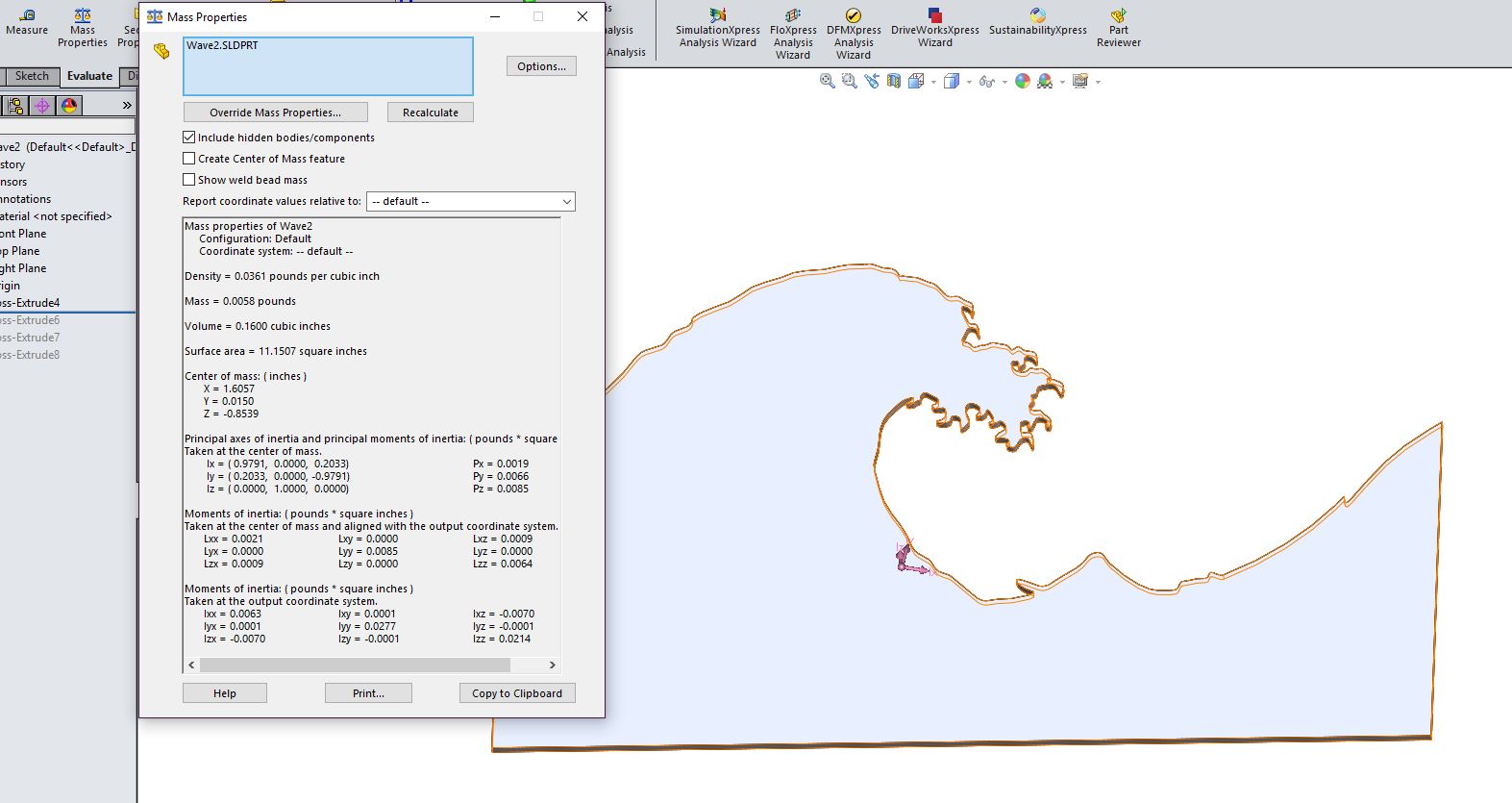
Task: Select the Material <not specified> item
Action: (x=56, y=216)
